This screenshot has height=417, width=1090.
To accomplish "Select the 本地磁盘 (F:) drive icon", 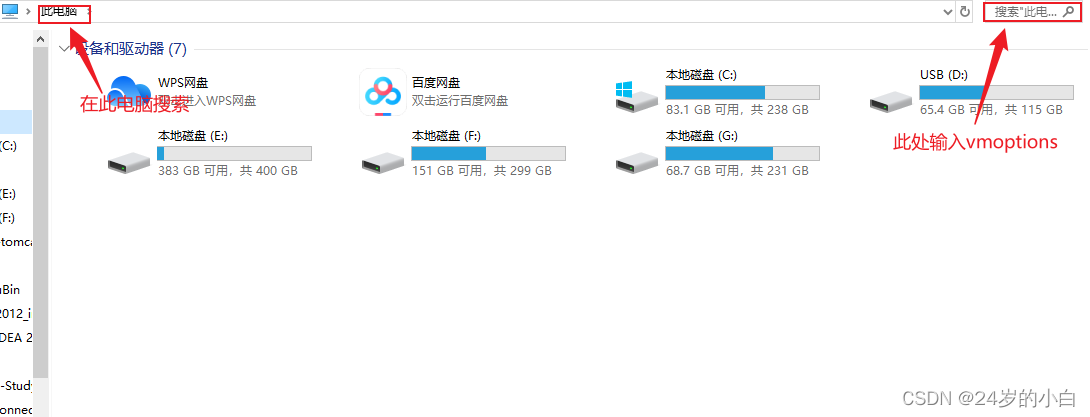I will point(383,163).
